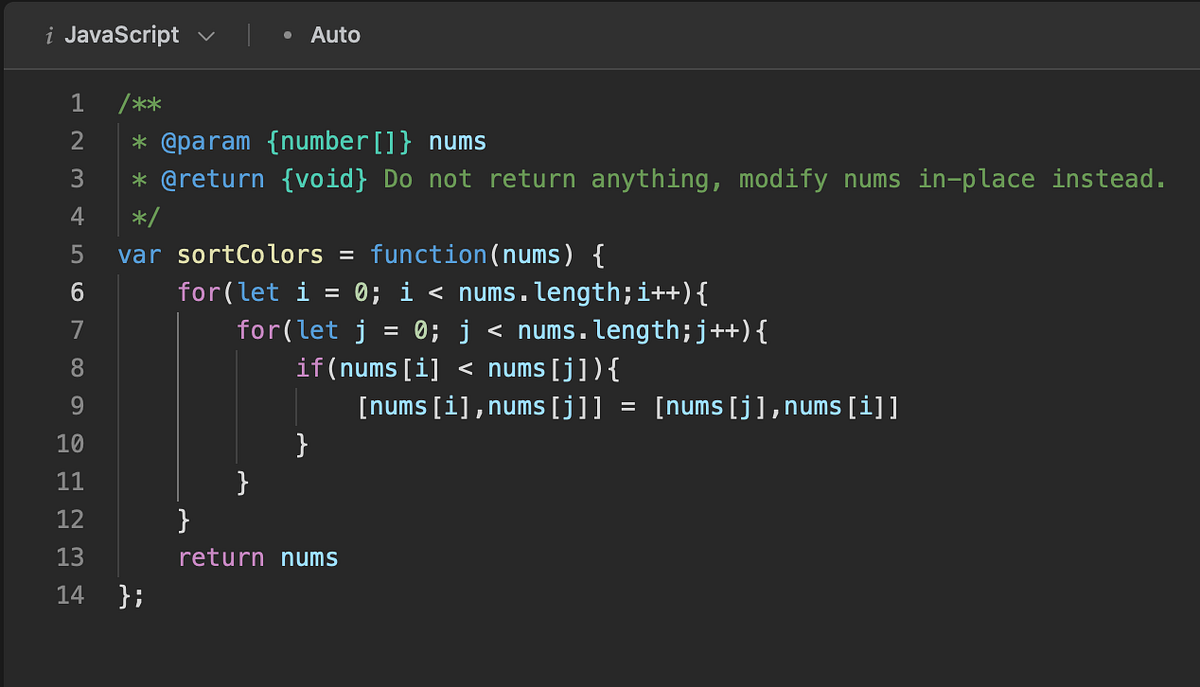Click line number 14 in the gutter
This screenshot has width=1200, height=687.
pos(70,595)
